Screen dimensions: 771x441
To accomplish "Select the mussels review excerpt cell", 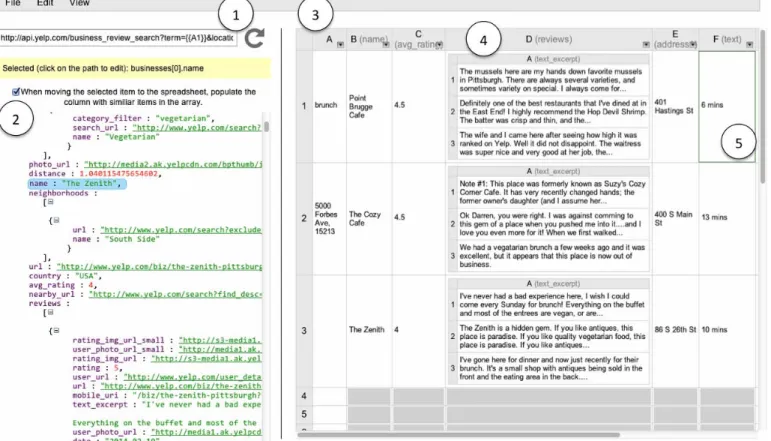I will point(553,80).
